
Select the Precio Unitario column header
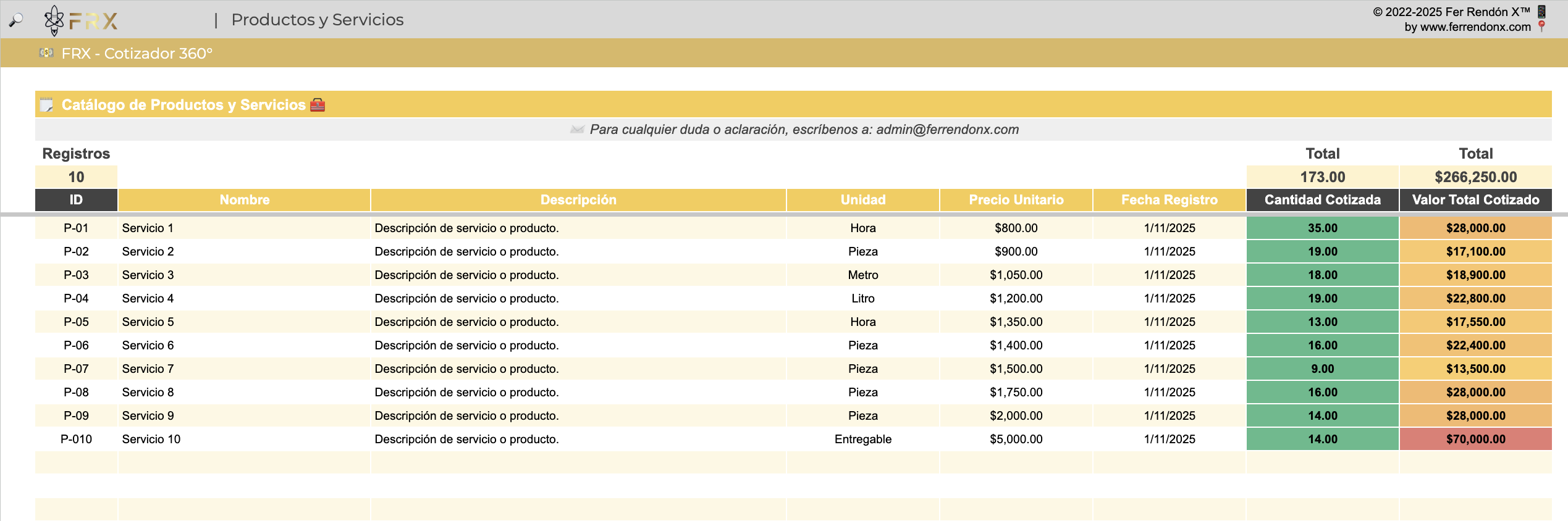click(x=1016, y=200)
